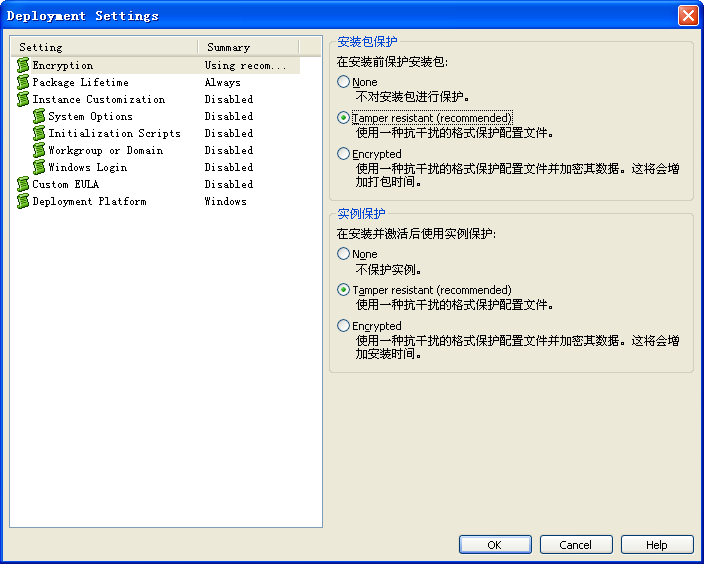Select Tamper resistant under 实例保护

coord(343,290)
